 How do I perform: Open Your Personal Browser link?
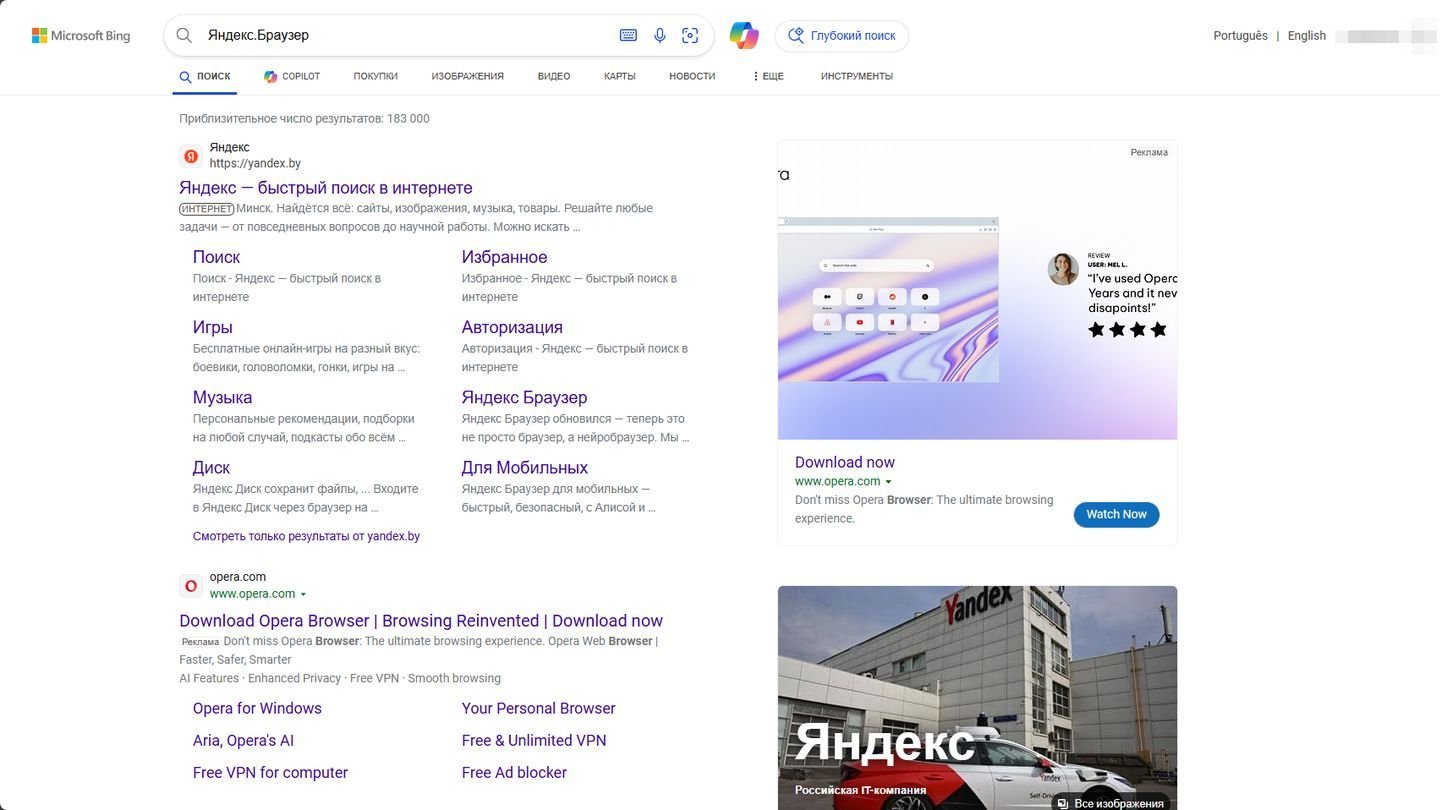click(538, 708)
